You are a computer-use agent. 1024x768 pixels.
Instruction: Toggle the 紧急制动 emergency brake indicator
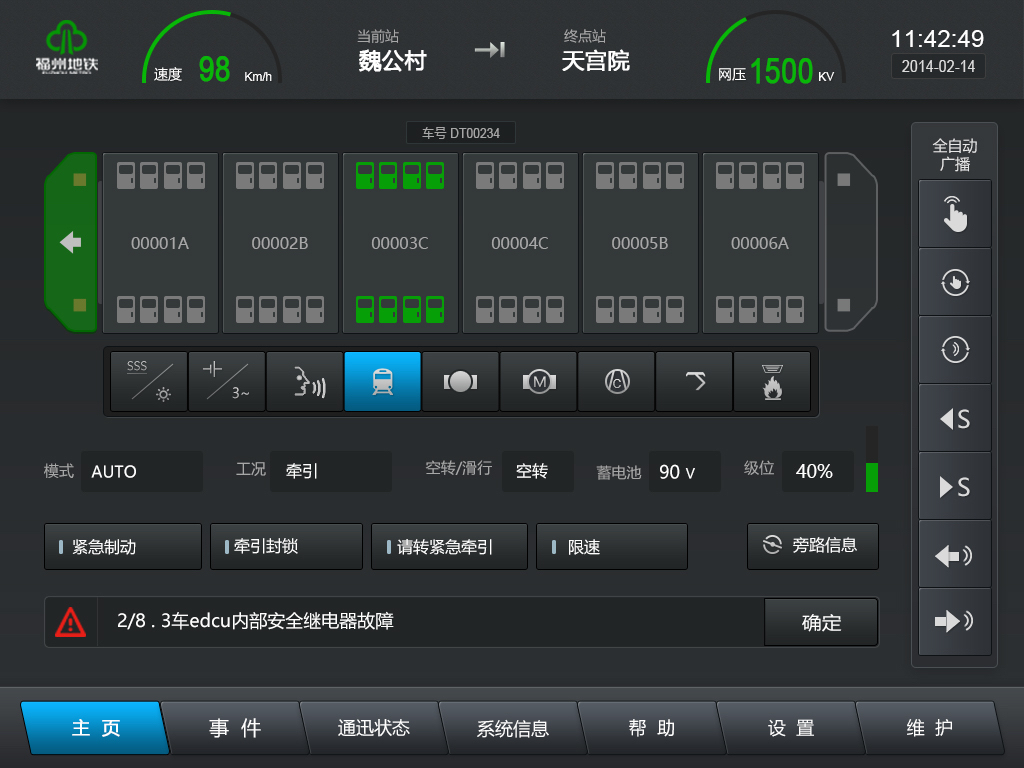(x=122, y=546)
